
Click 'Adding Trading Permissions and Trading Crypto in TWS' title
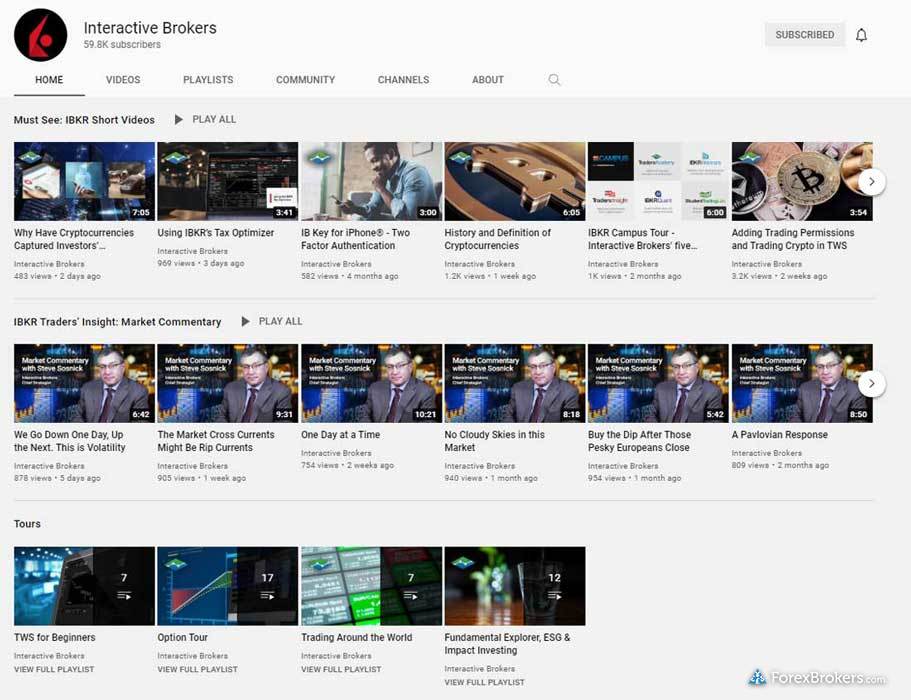coord(792,239)
